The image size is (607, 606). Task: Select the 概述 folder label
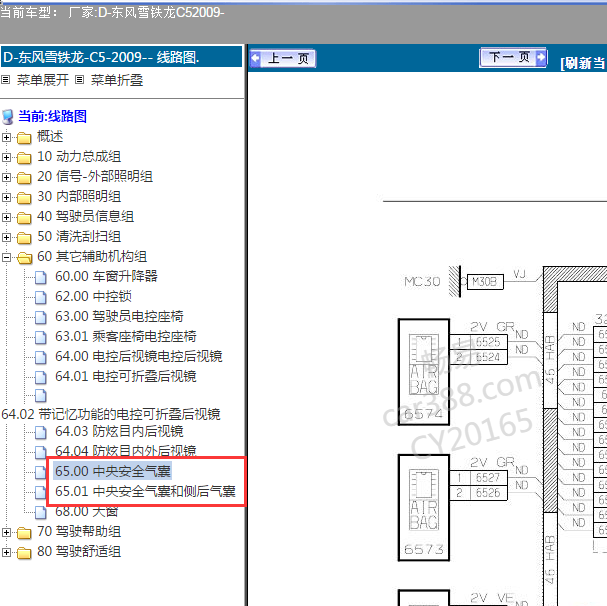coord(50,136)
